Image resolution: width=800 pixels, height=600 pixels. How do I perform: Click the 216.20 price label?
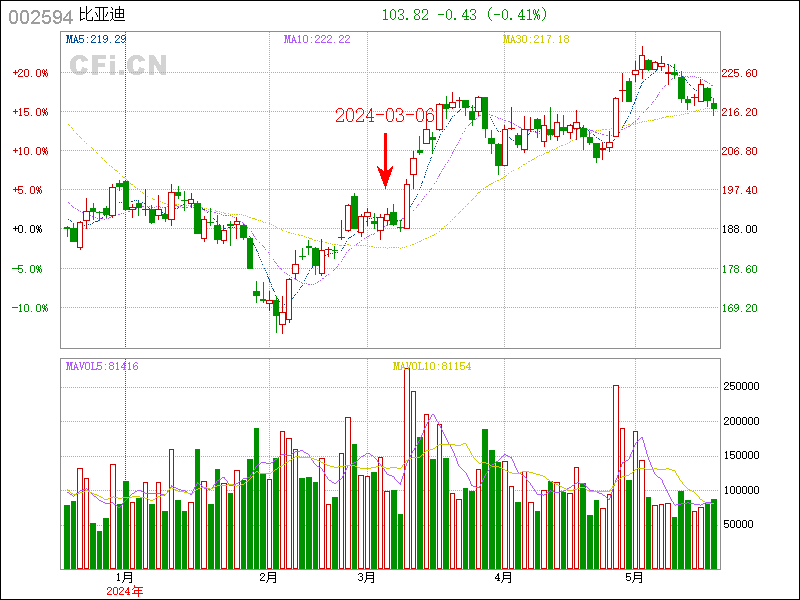point(740,112)
